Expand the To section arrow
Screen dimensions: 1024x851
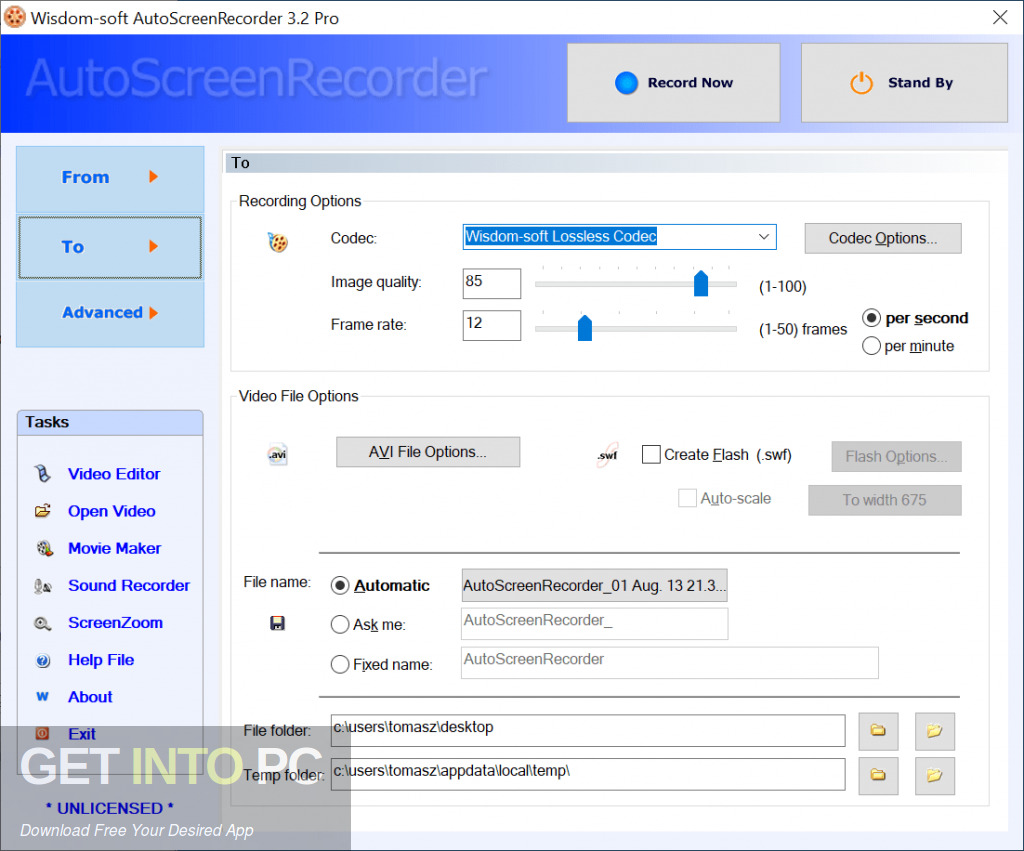click(153, 246)
